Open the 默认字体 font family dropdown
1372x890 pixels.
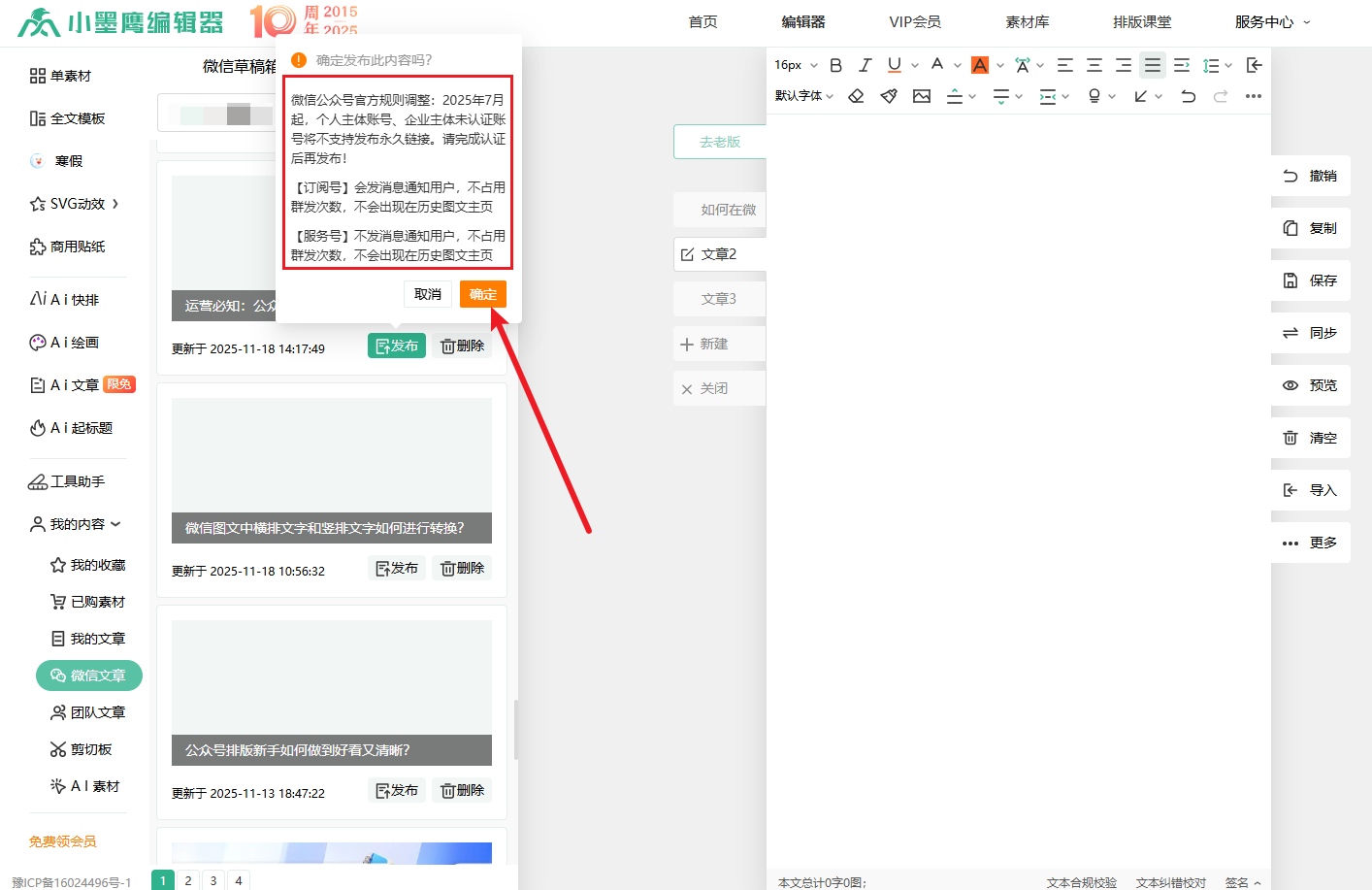point(804,96)
